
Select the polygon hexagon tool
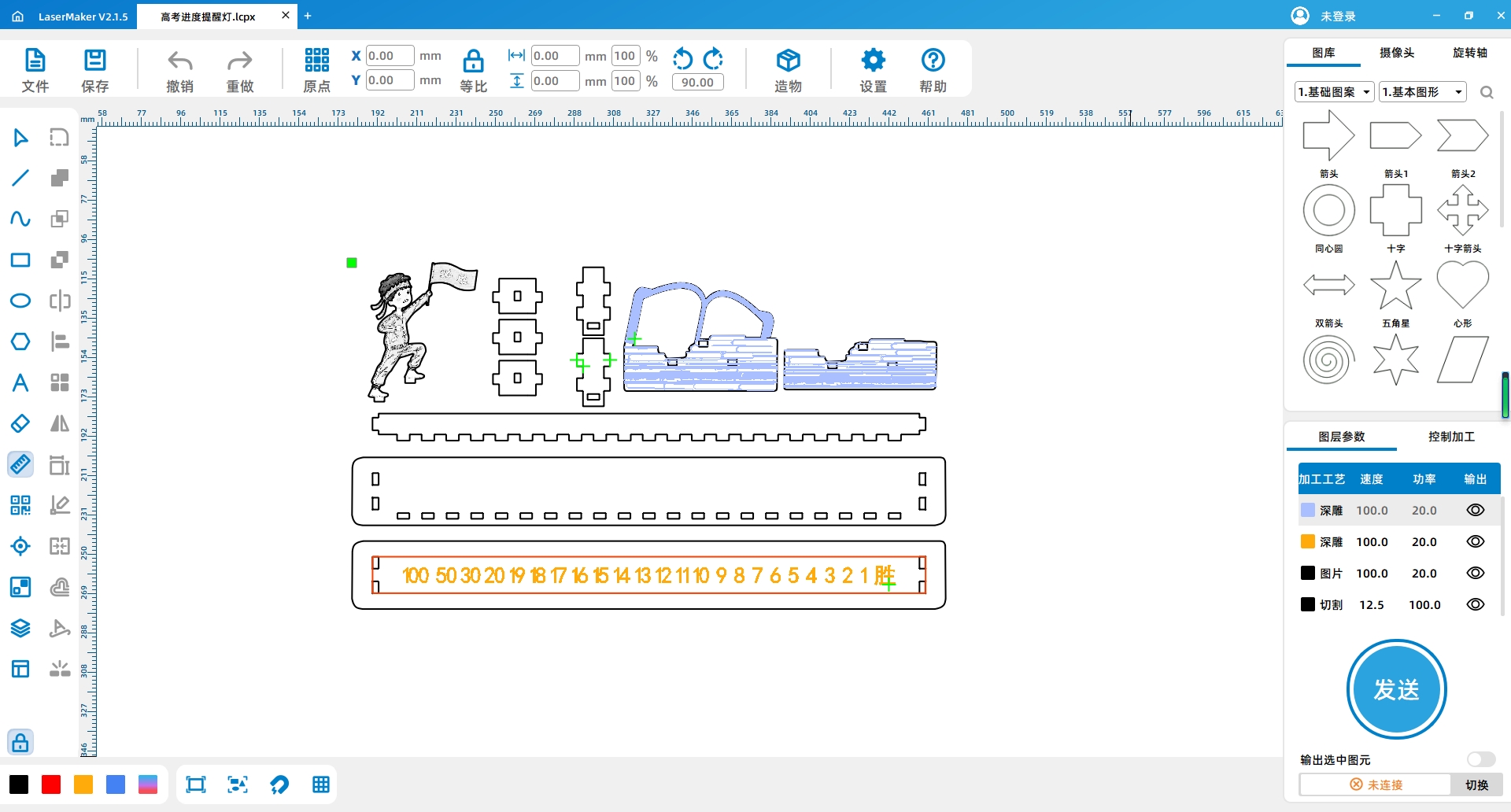pyautogui.click(x=20, y=342)
